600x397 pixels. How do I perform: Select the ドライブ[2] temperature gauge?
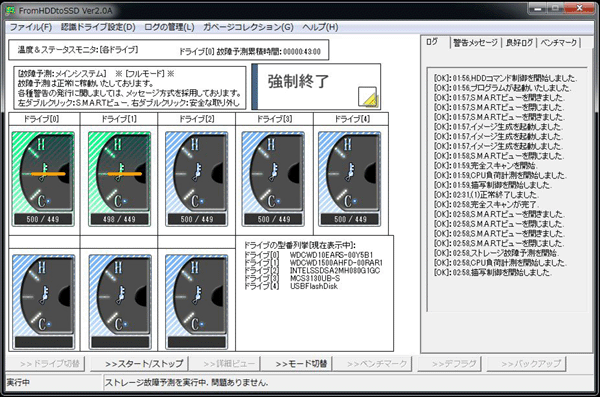pyautogui.click(x=197, y=179)
